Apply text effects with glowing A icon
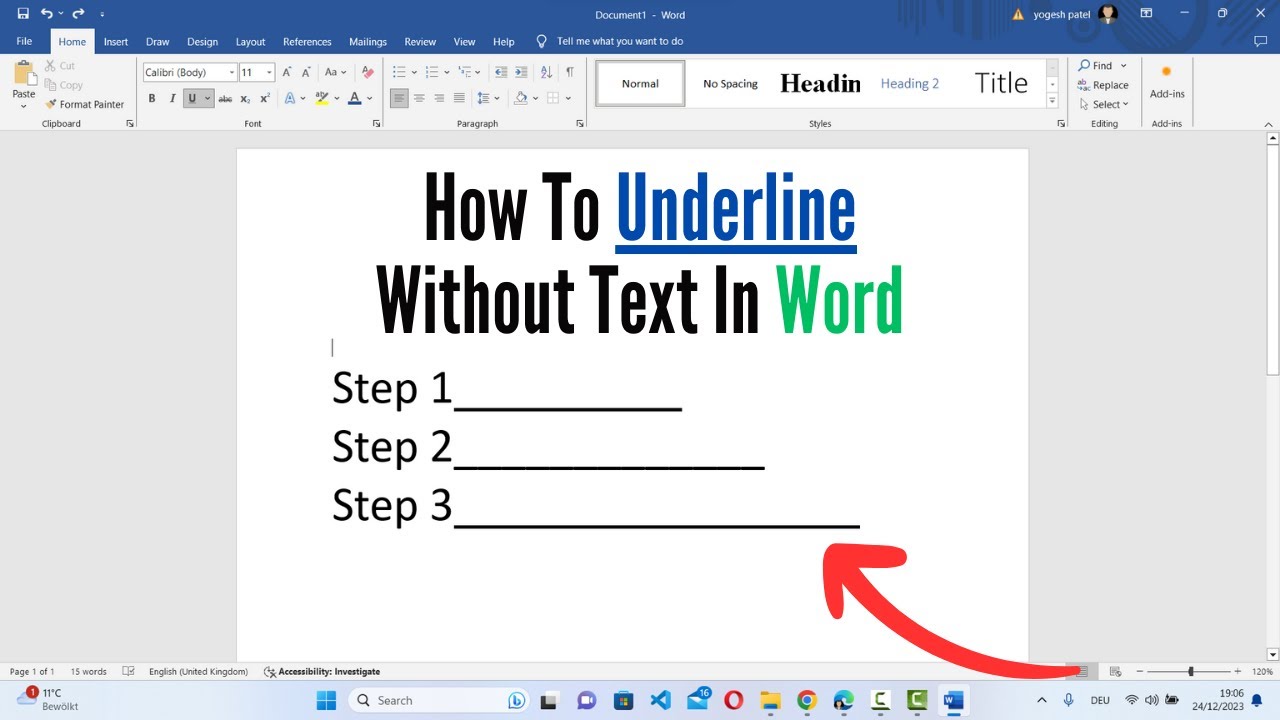This screenshot has width=1280, height=720. click(x=289, y=98)
